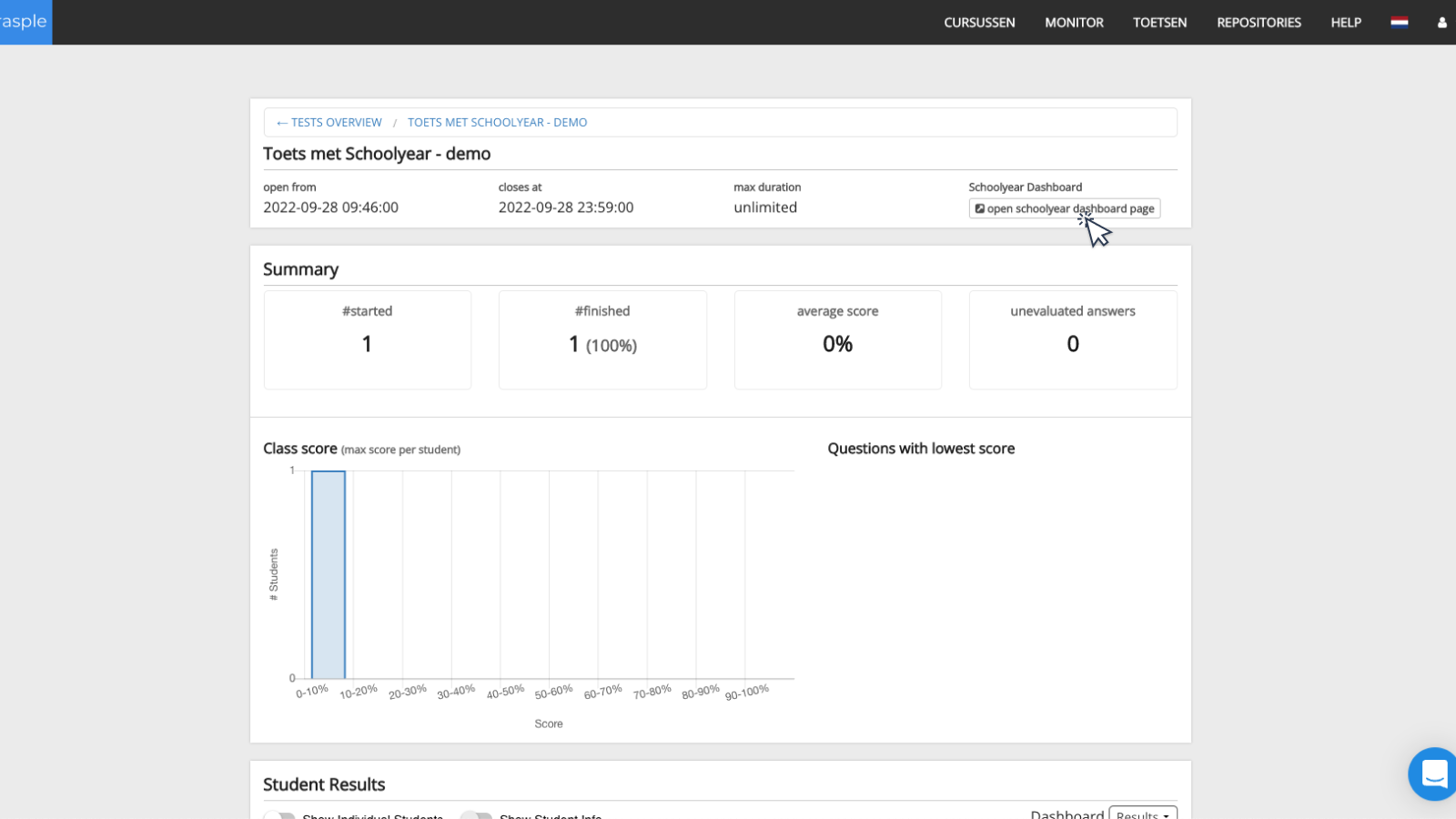Open the schoolyear dashboard page
Screen dimensions: 1456x819
pos(1064,208)
